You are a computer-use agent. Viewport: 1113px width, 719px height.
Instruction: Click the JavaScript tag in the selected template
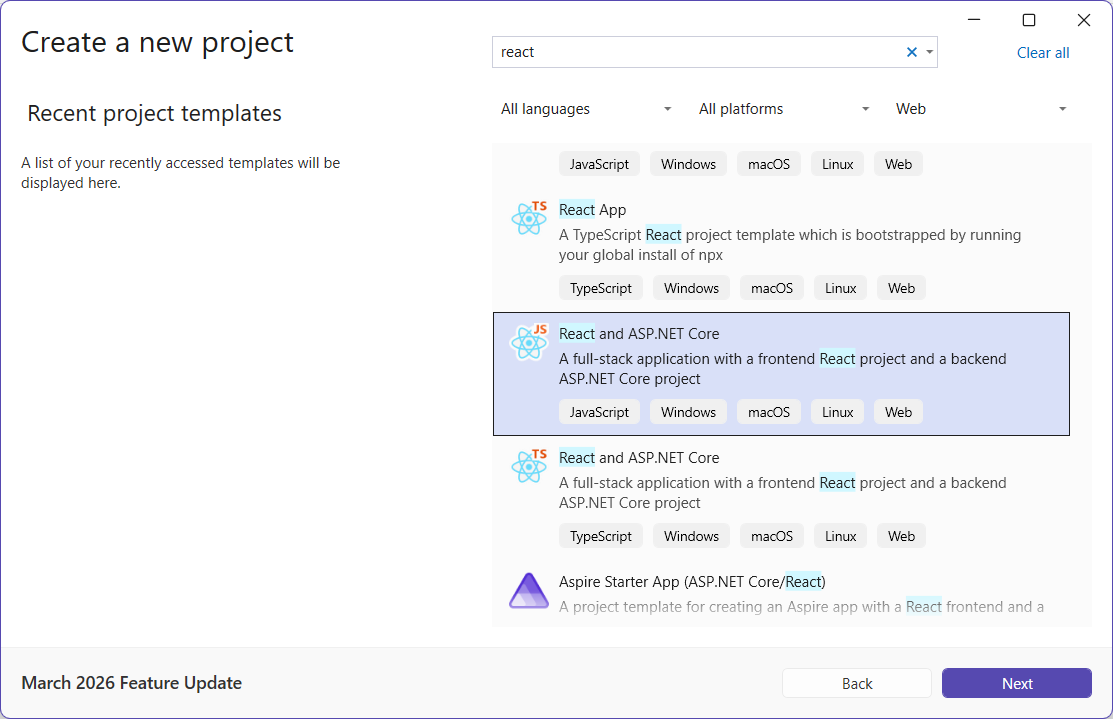click(599, 412)
